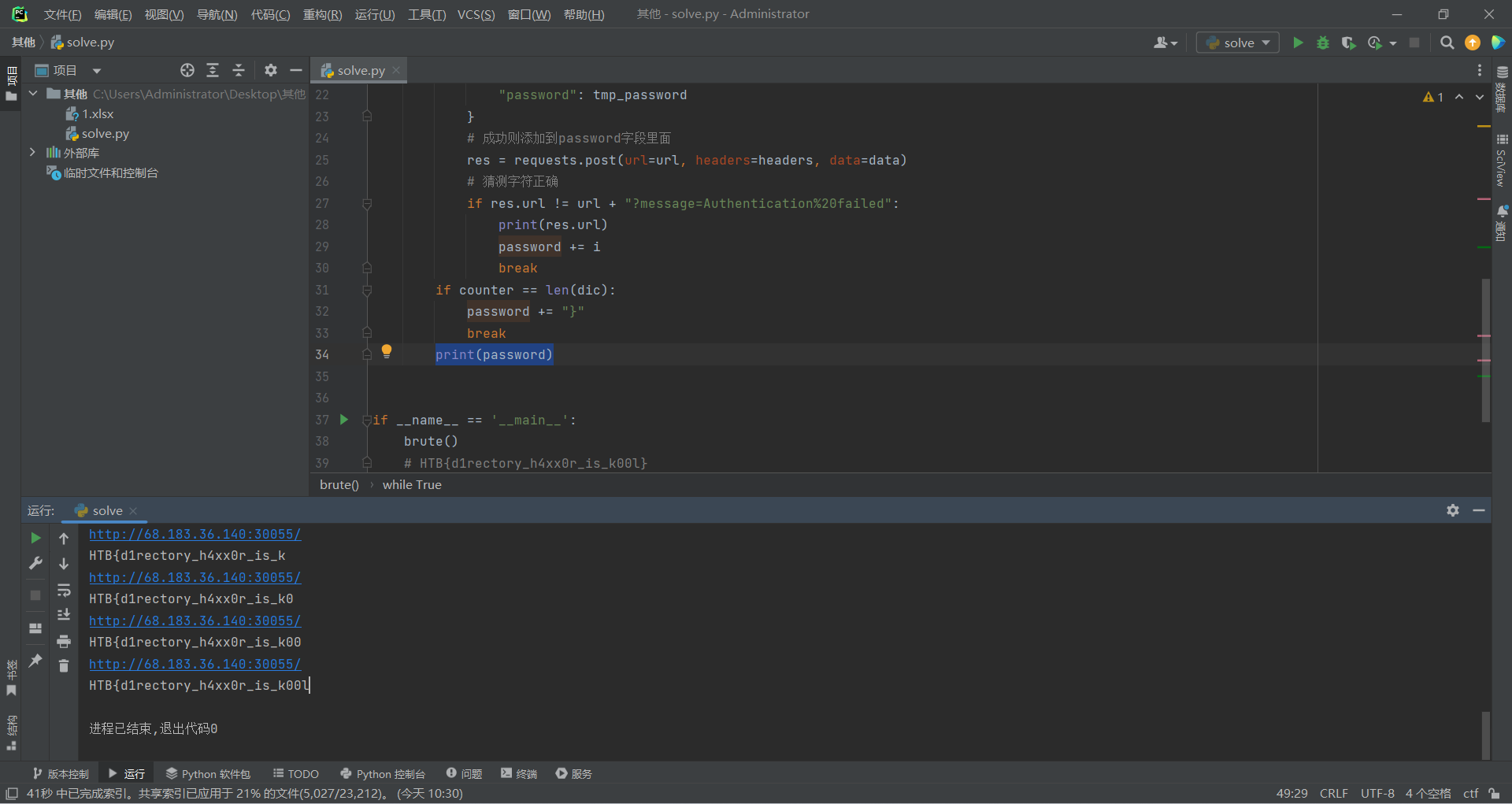Screen dimensions: 1512x804
Task: Collapse the 其他 root folder
Action: click(33, 94)
